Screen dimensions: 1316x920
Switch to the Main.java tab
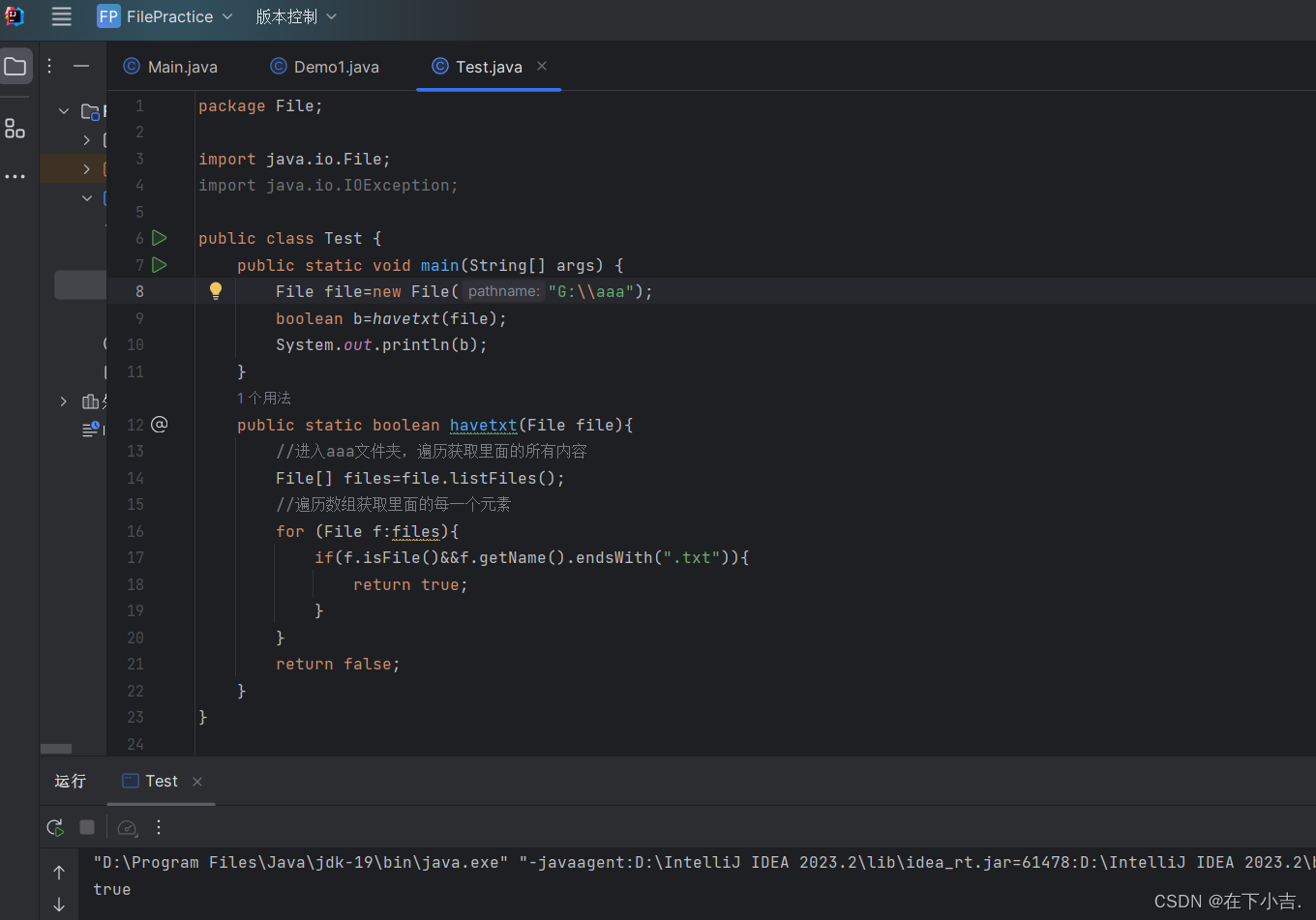tap(170, 67)
